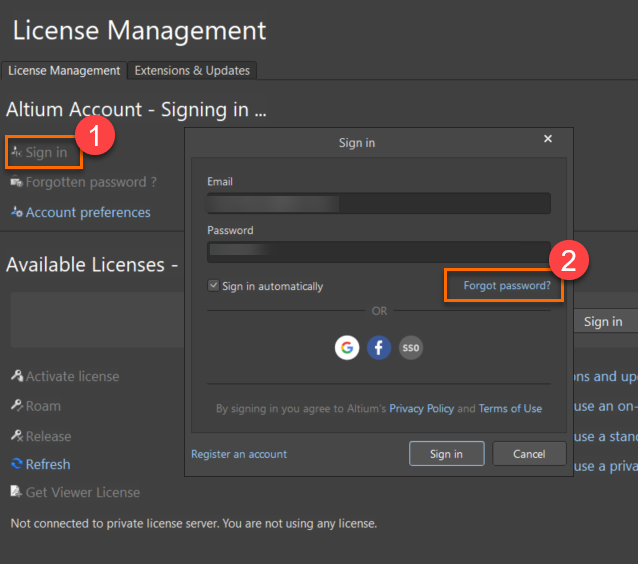Toggle the Sign in automatically checkbox
The height and width of the screenshot is (564, 638).
pyautogui.click(x=213, y=286)
